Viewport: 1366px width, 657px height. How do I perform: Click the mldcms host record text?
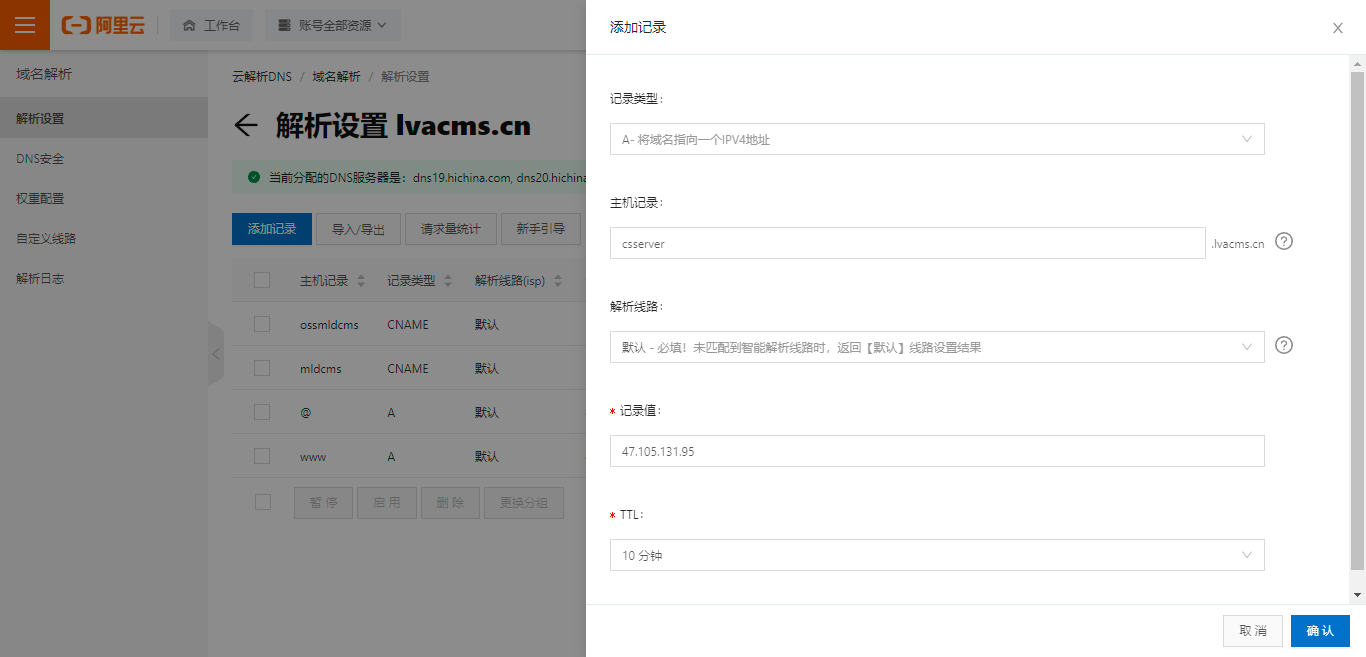click(321, 369)
